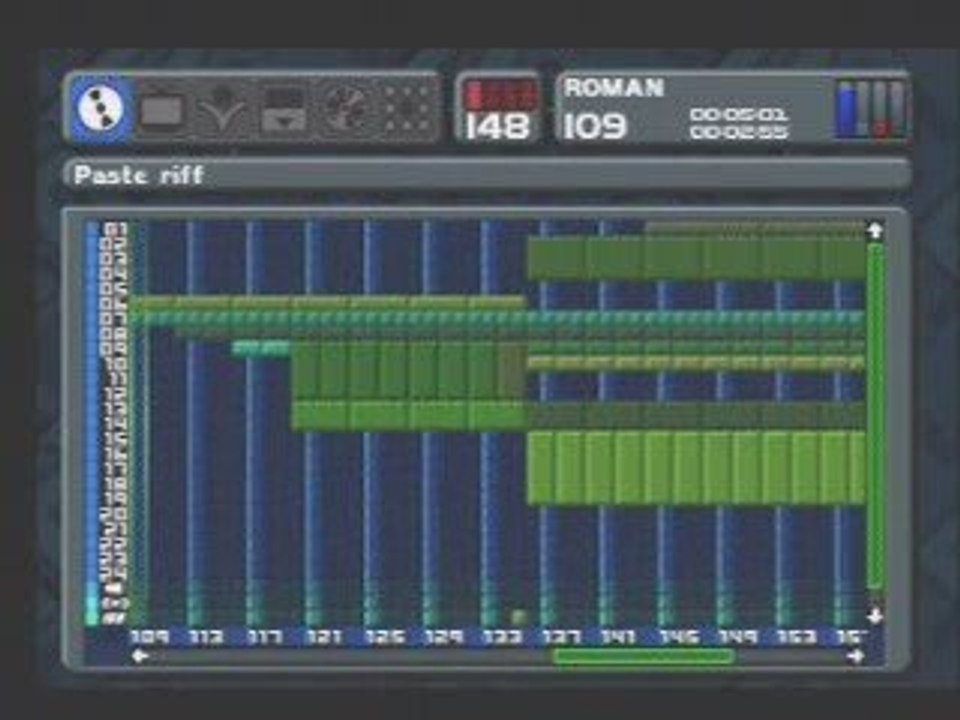Select the round dial toolbar icon

point(345,110)
